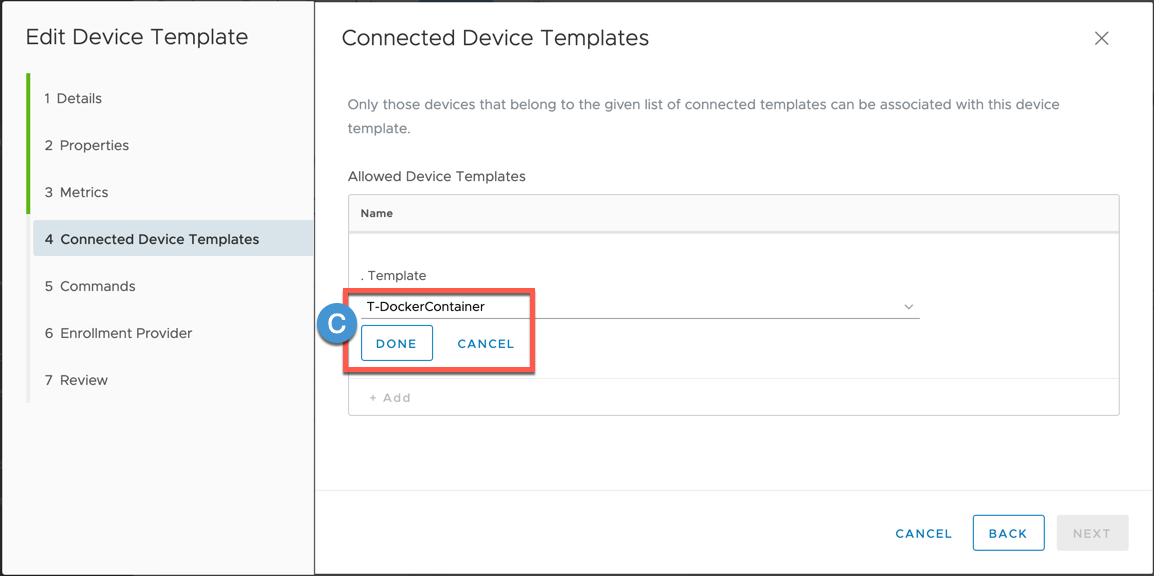Expand the Template dropdown chevron arrow
The image size is (1154, 576).
(908, 307)
